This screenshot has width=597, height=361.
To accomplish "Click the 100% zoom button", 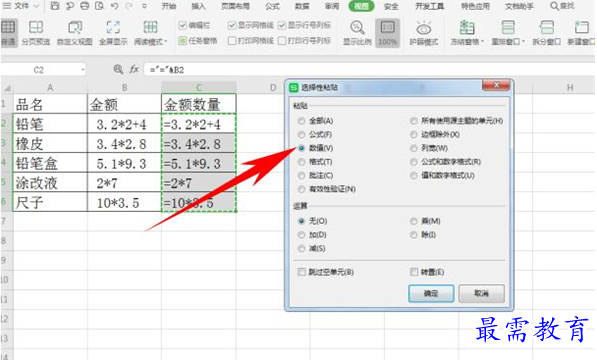I will click(x=388, y=33).
